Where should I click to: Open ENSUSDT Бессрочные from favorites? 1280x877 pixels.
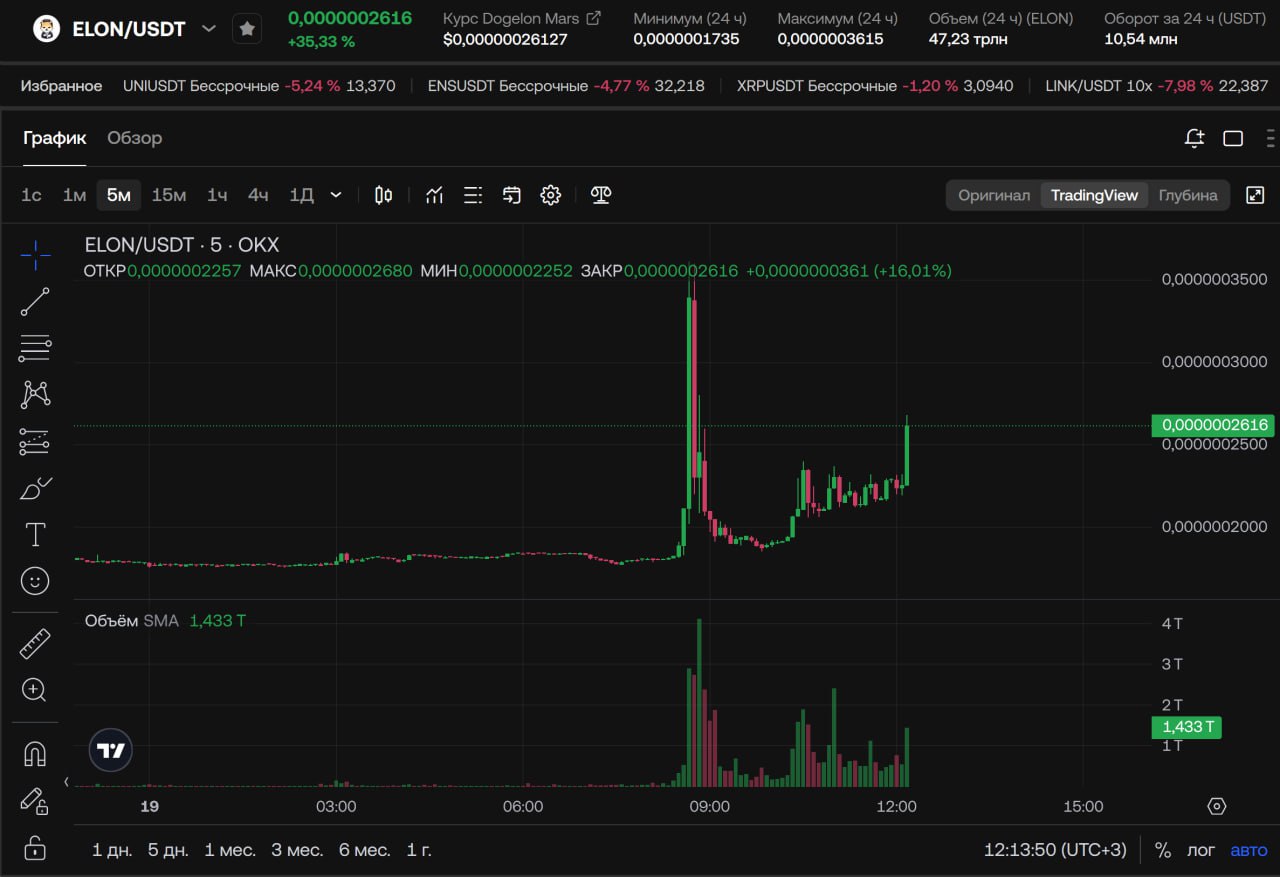point(566,86)
